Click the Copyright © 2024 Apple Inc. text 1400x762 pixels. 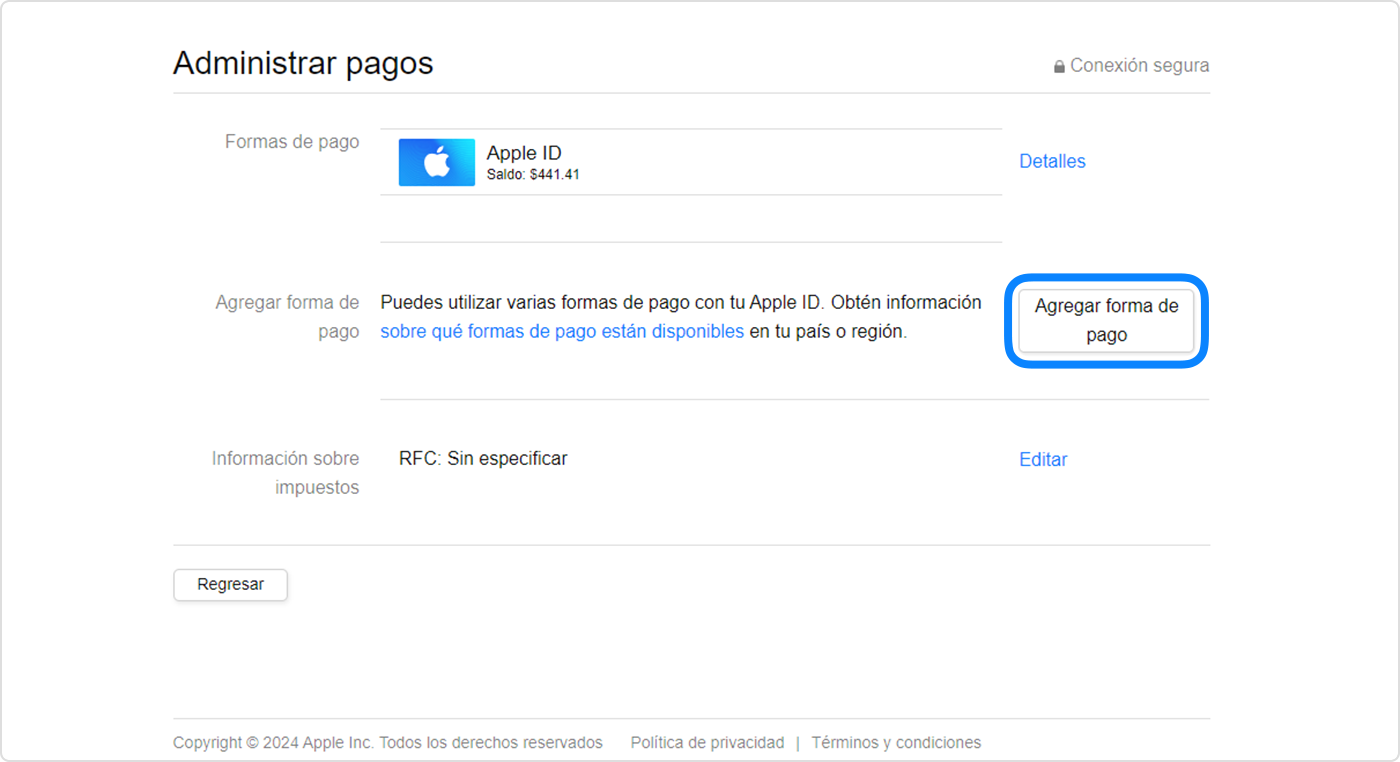[273, 743]
